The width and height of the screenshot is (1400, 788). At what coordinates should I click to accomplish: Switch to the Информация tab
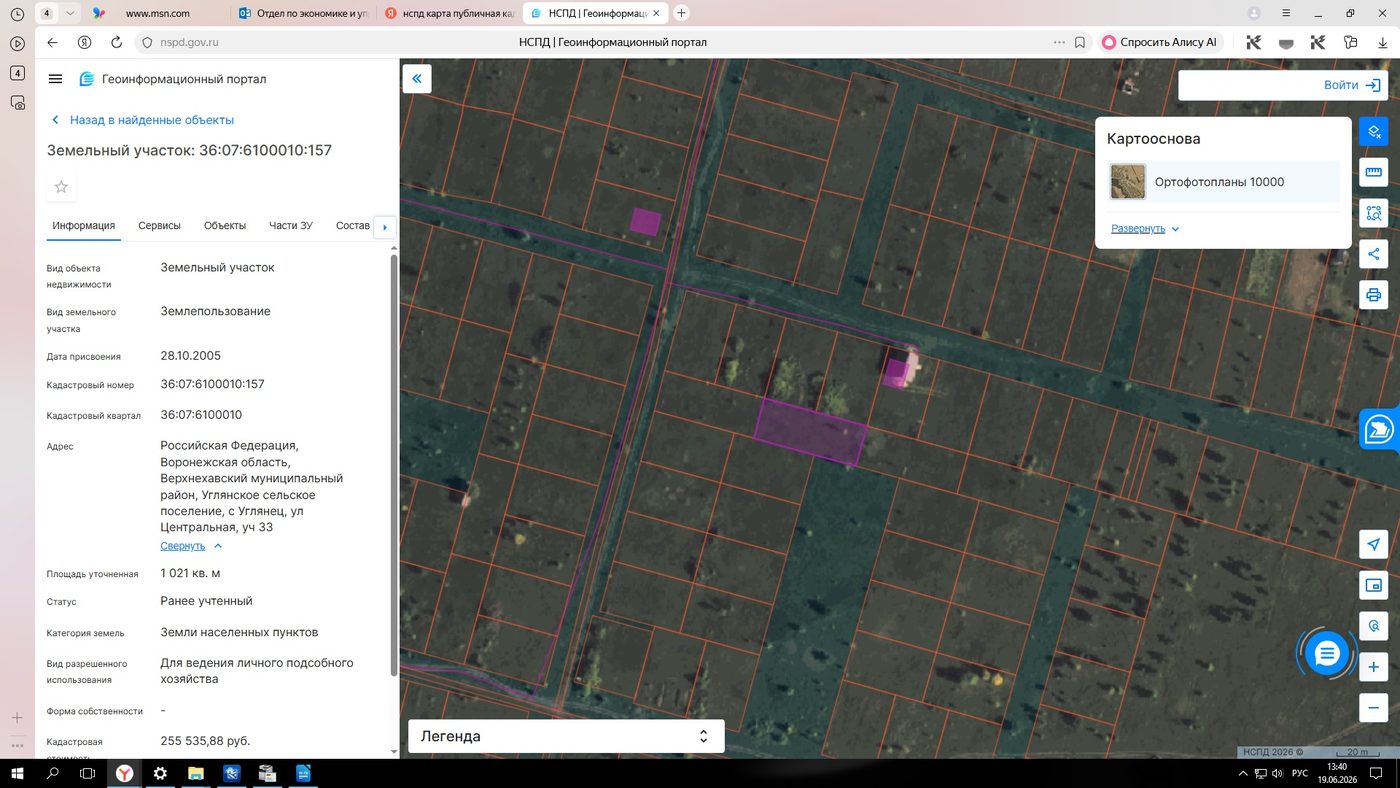[84, 226]
